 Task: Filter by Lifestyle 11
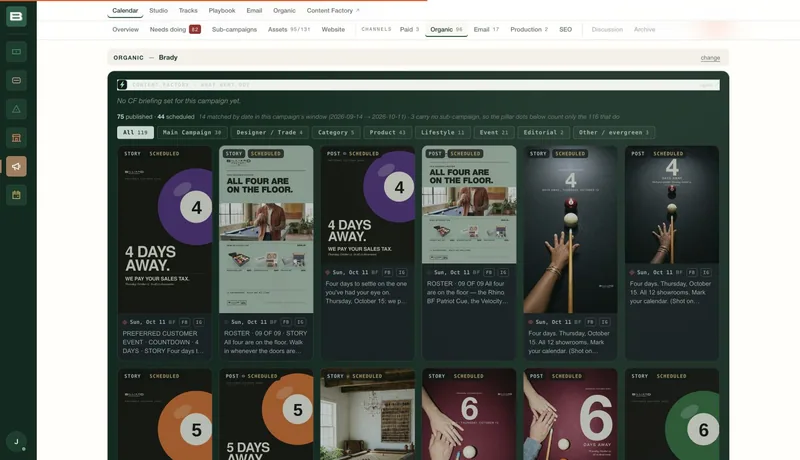pos(442,133)
